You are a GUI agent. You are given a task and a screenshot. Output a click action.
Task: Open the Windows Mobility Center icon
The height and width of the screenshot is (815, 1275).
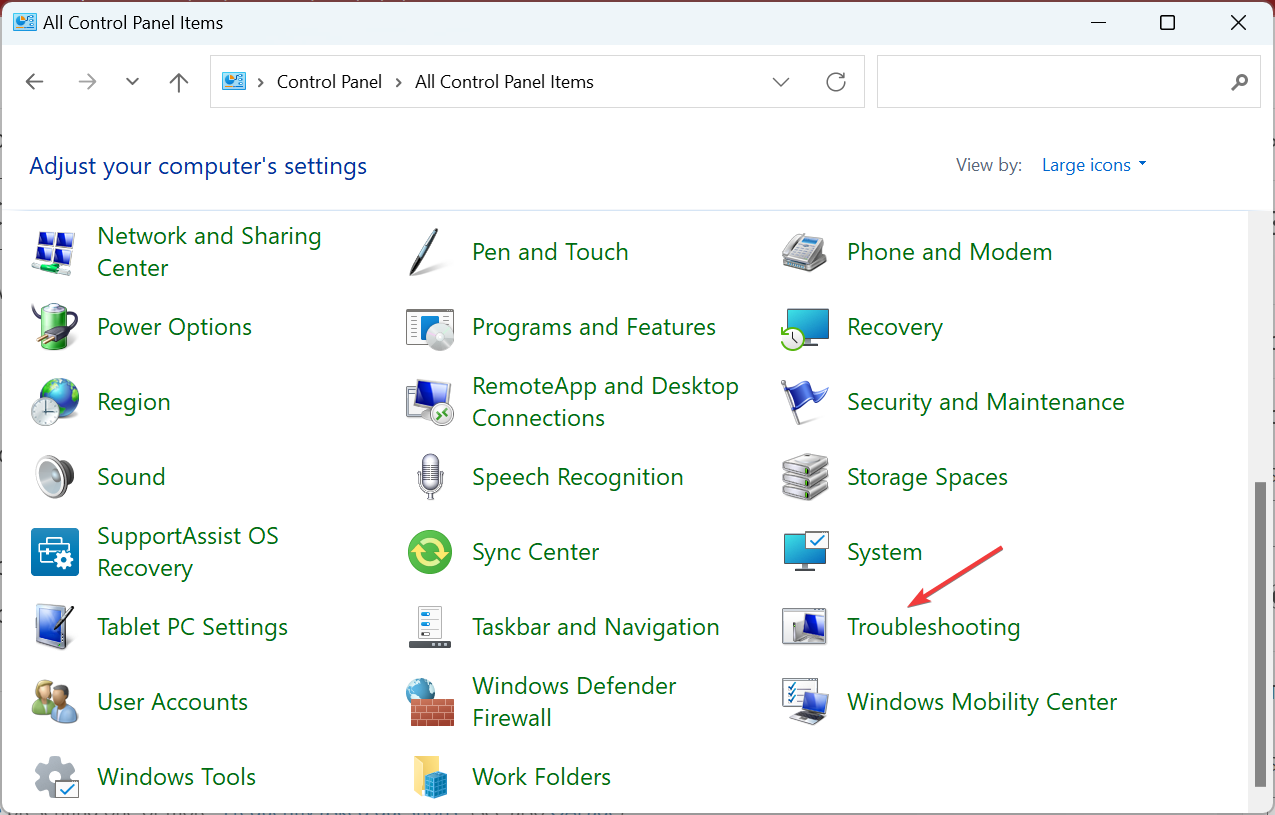(x=805, y=702)
